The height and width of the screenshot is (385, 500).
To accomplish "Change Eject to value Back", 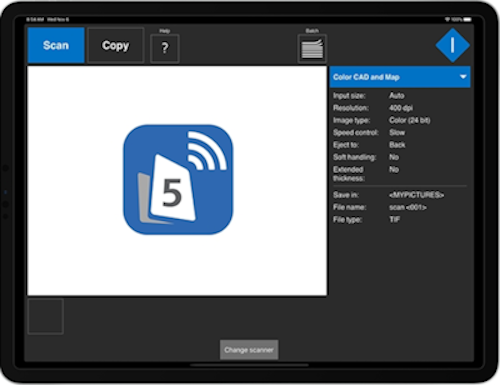I will click(x=397, y=145).
